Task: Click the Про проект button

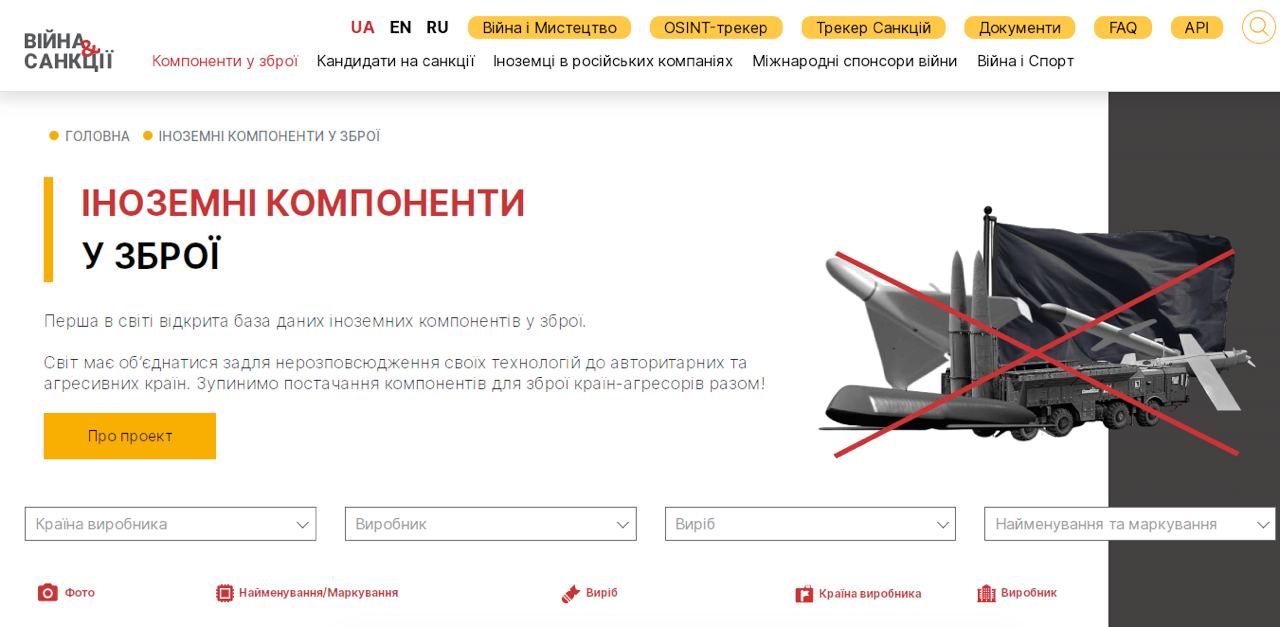Action: [x=130, y=436]
